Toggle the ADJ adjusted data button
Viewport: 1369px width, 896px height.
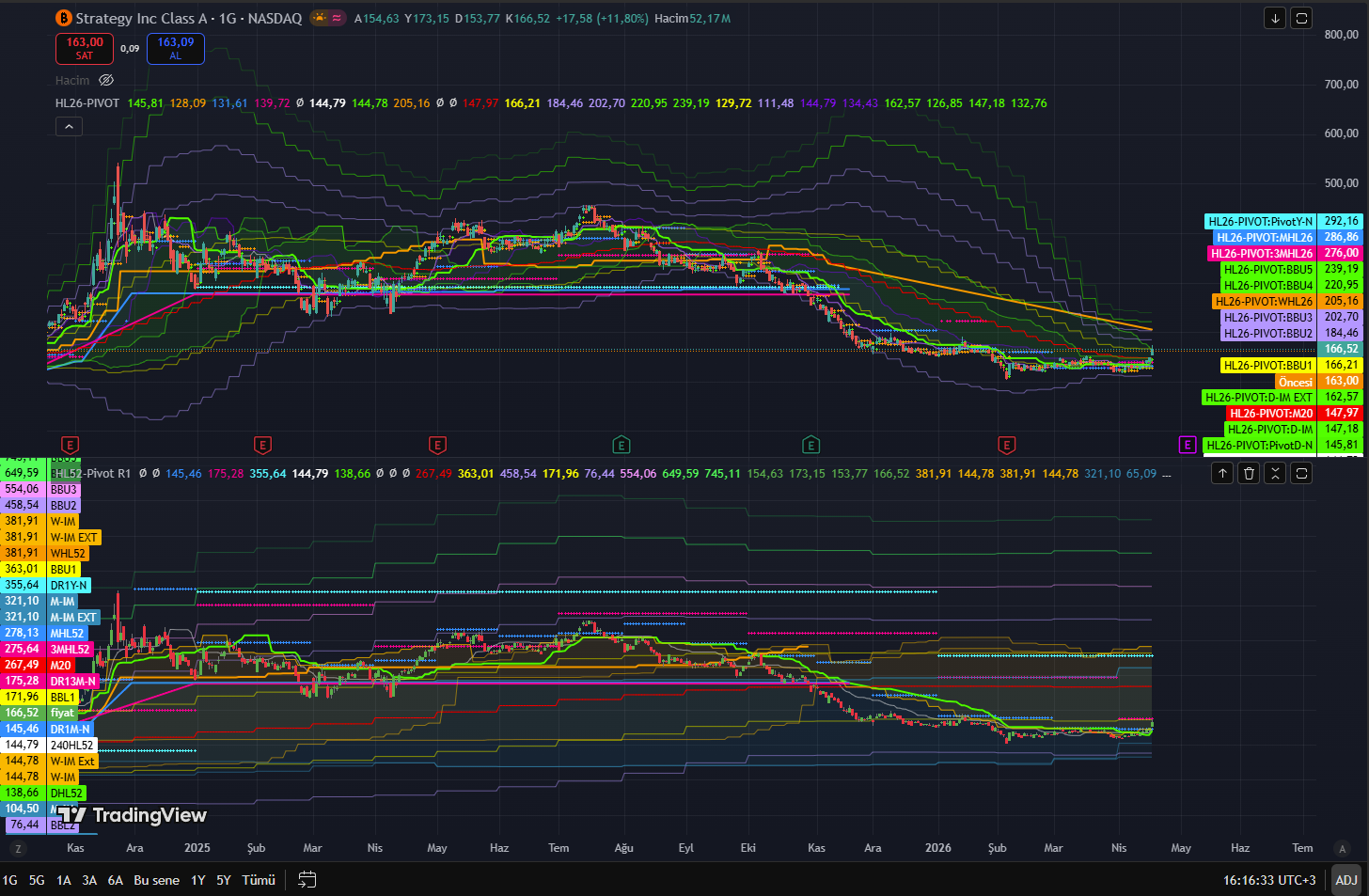(1346, 880)
